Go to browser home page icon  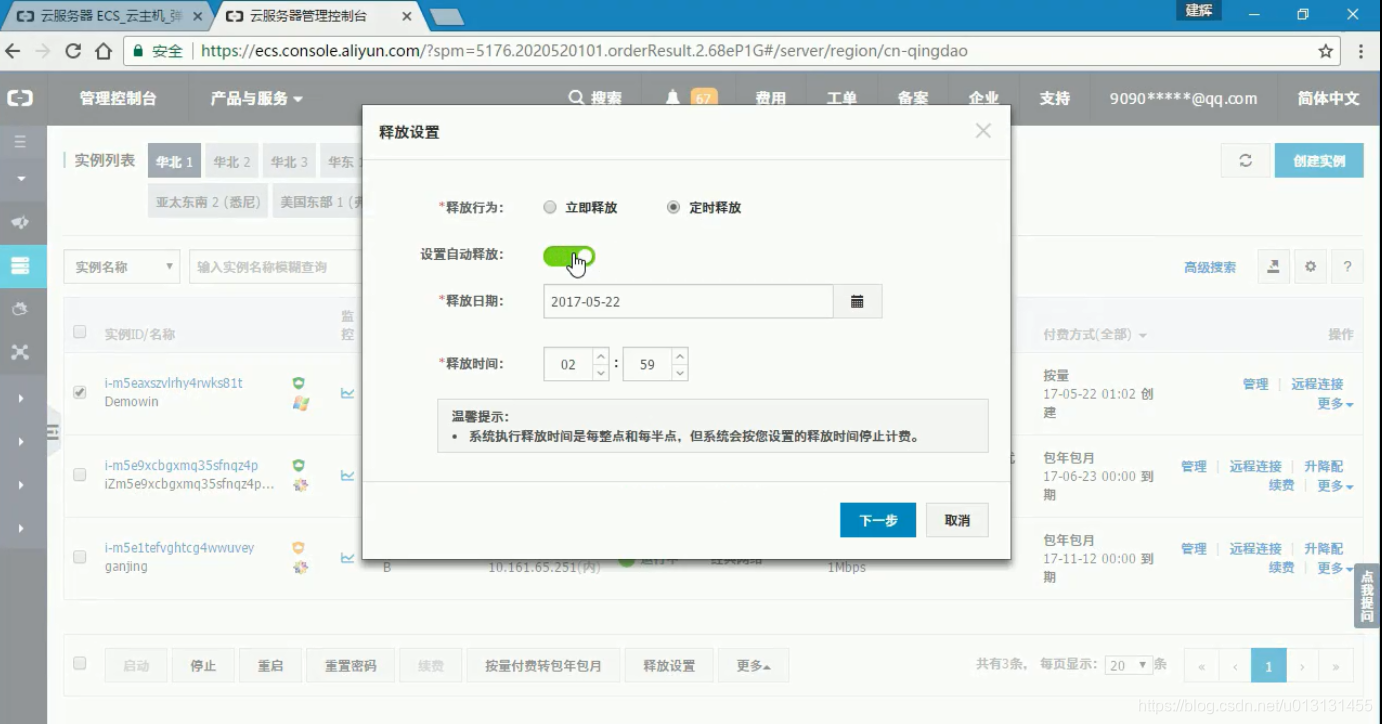tap(103, 51)
